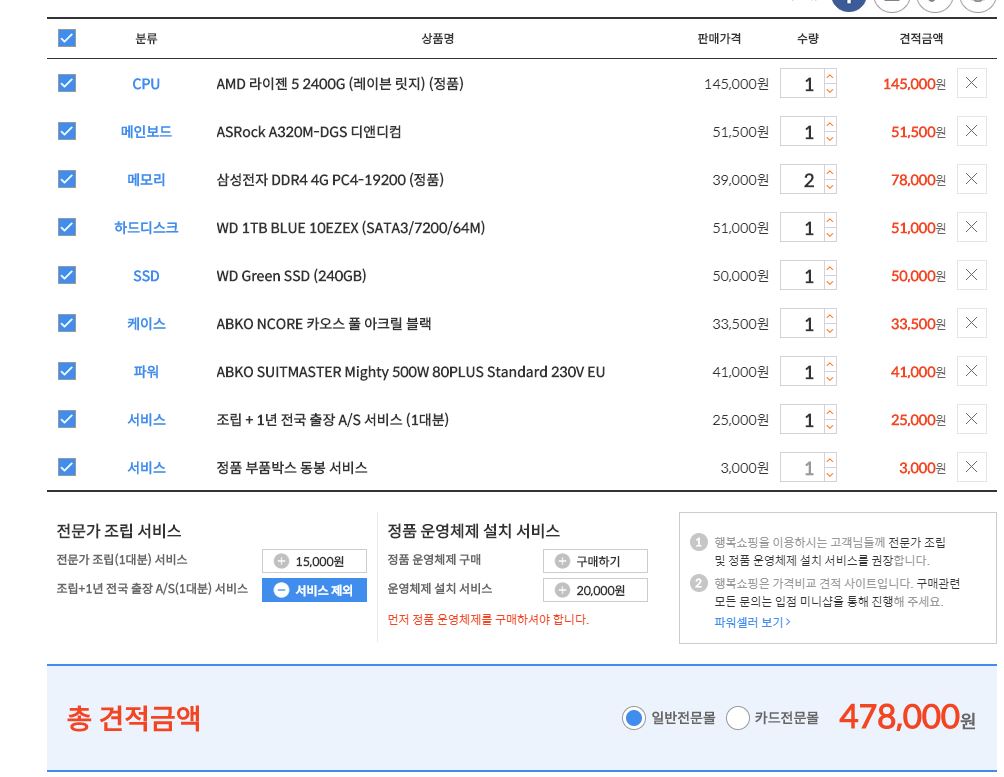Image resolution: width=1004 pixels, height=777 pixels.
Task: Click plus icon on 15,000원 assembly button
Action: [281, 561]
